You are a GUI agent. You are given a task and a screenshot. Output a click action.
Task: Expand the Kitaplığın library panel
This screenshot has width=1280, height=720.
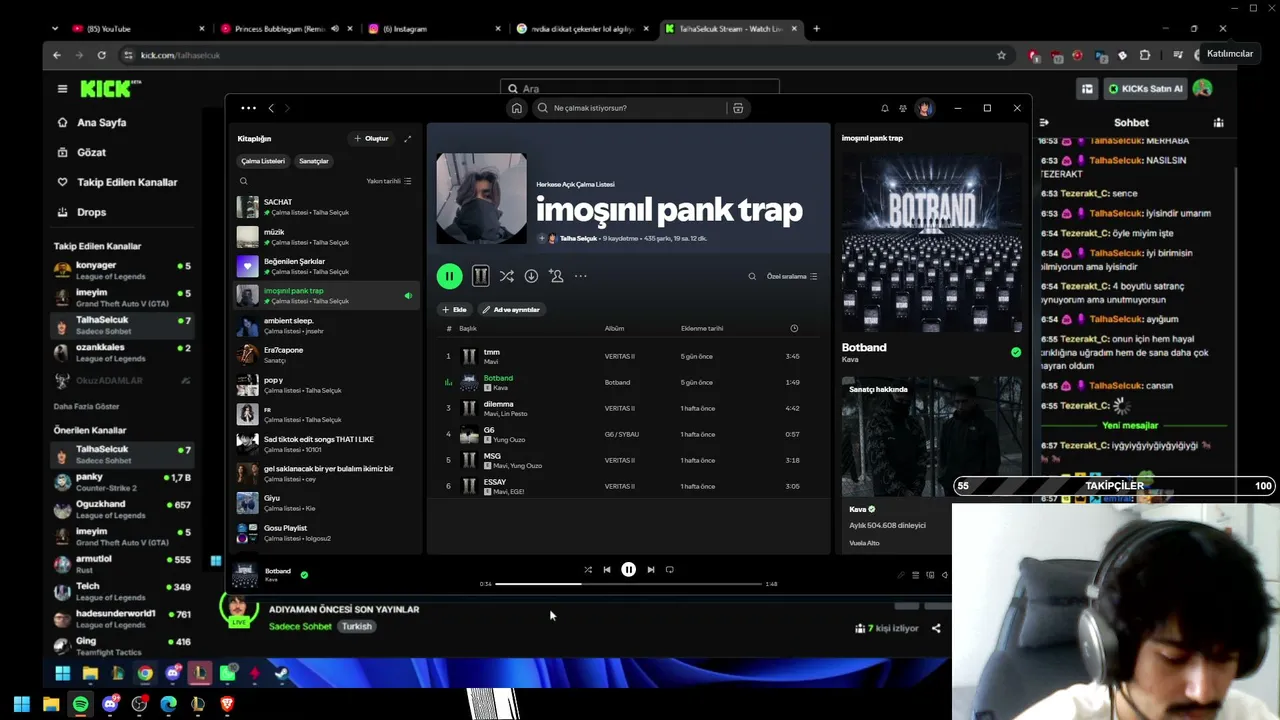[x=407, y=139]
